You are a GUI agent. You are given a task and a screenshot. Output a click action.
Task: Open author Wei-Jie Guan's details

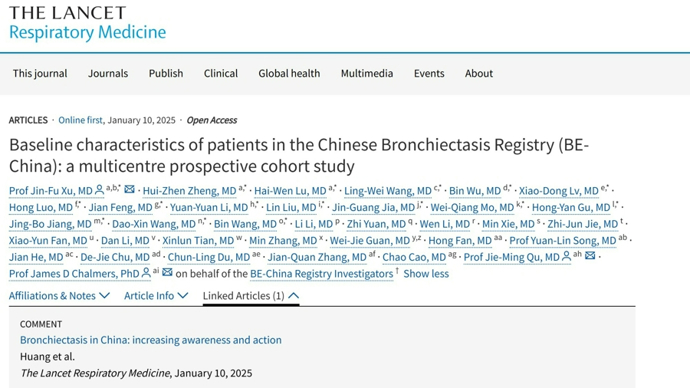point(370,241)
